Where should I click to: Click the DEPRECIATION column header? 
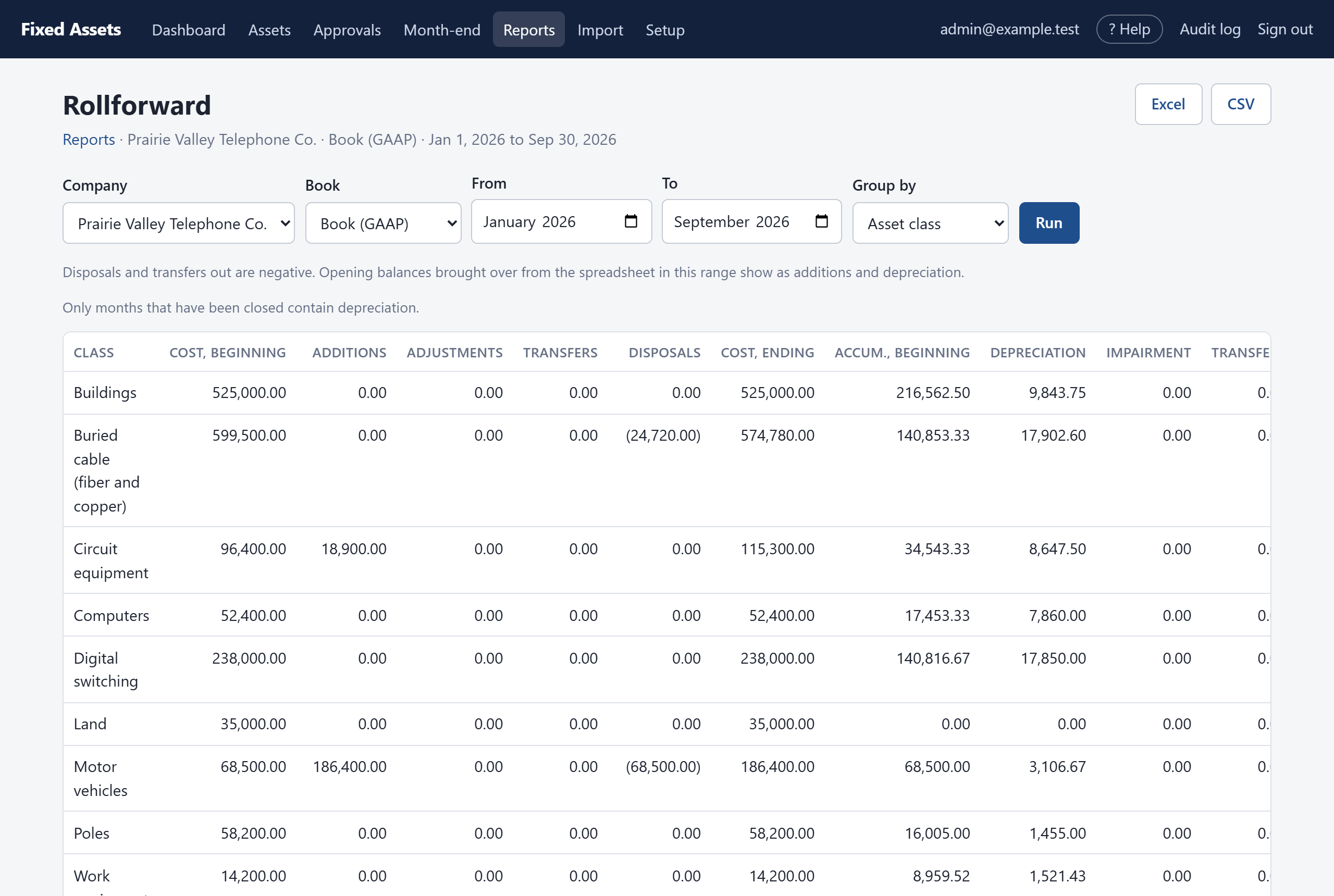click(x=1038, y=353)
